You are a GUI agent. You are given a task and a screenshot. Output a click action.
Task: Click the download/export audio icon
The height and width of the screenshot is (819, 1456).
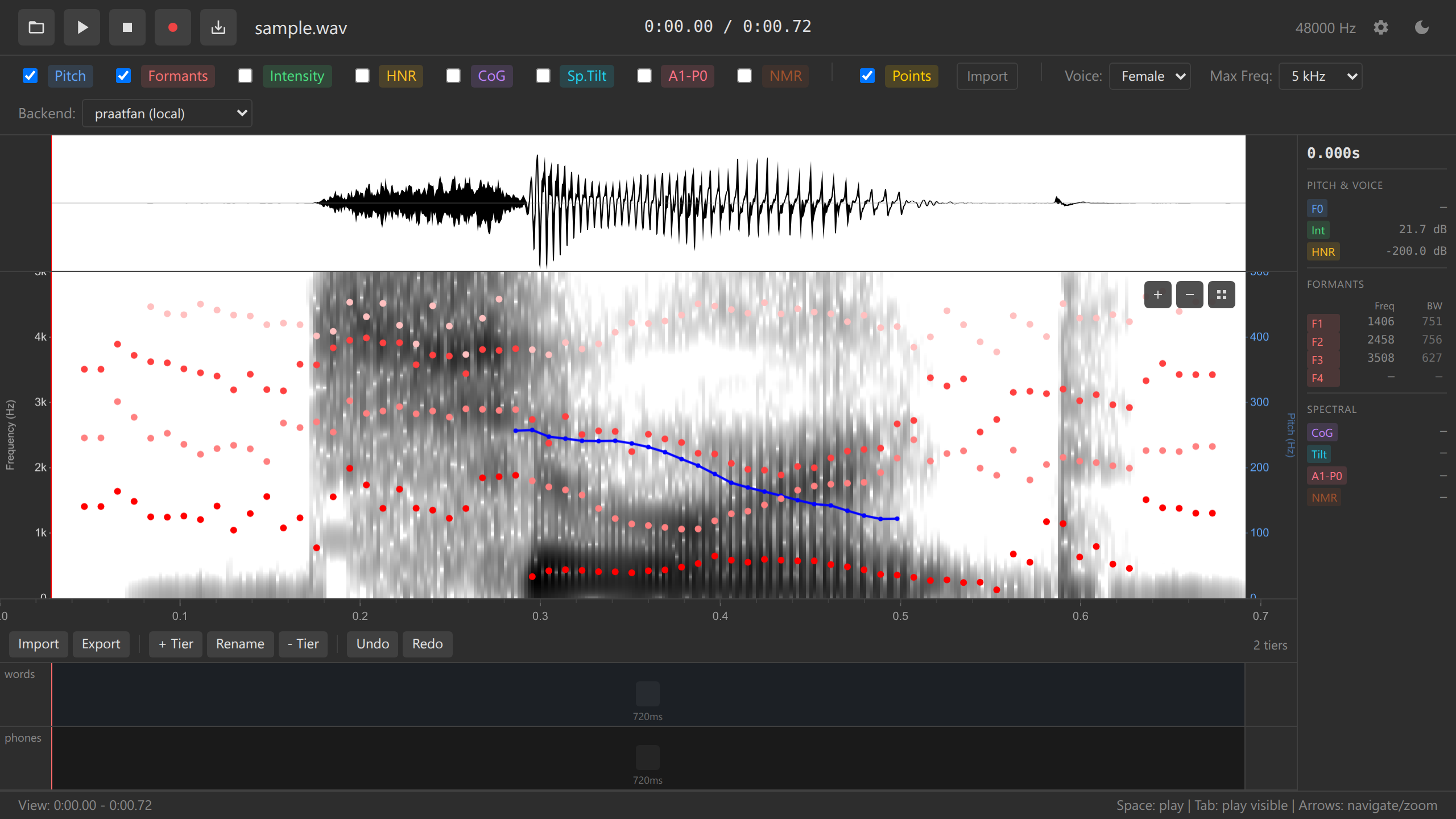(218, 27)
